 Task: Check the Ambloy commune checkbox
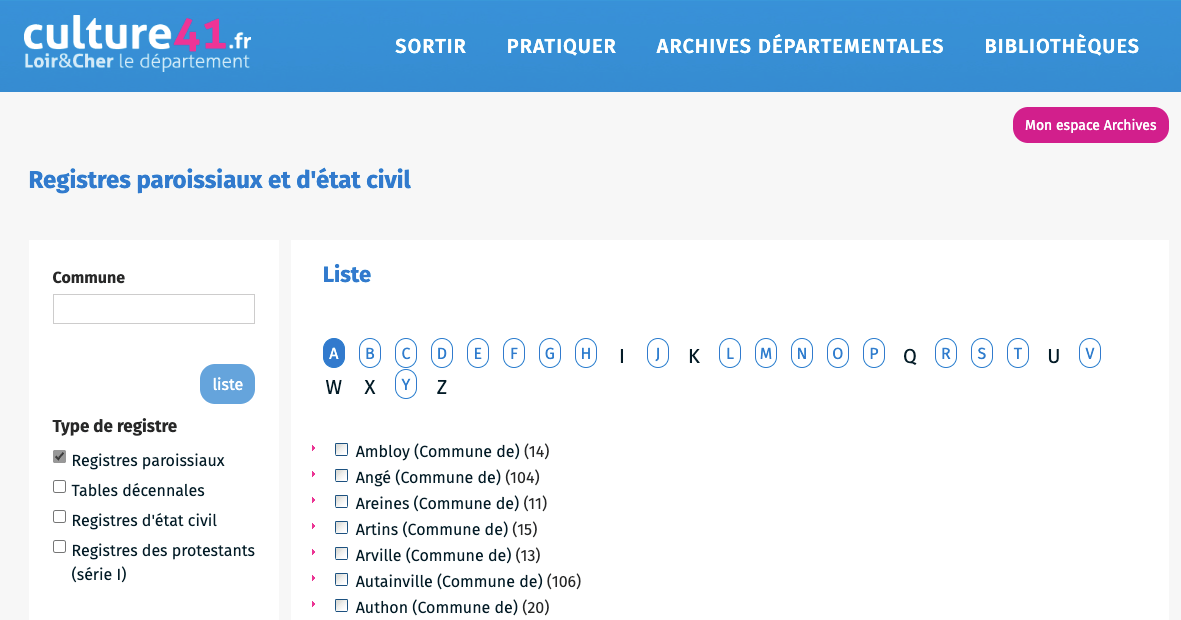[x=341, y=449]
